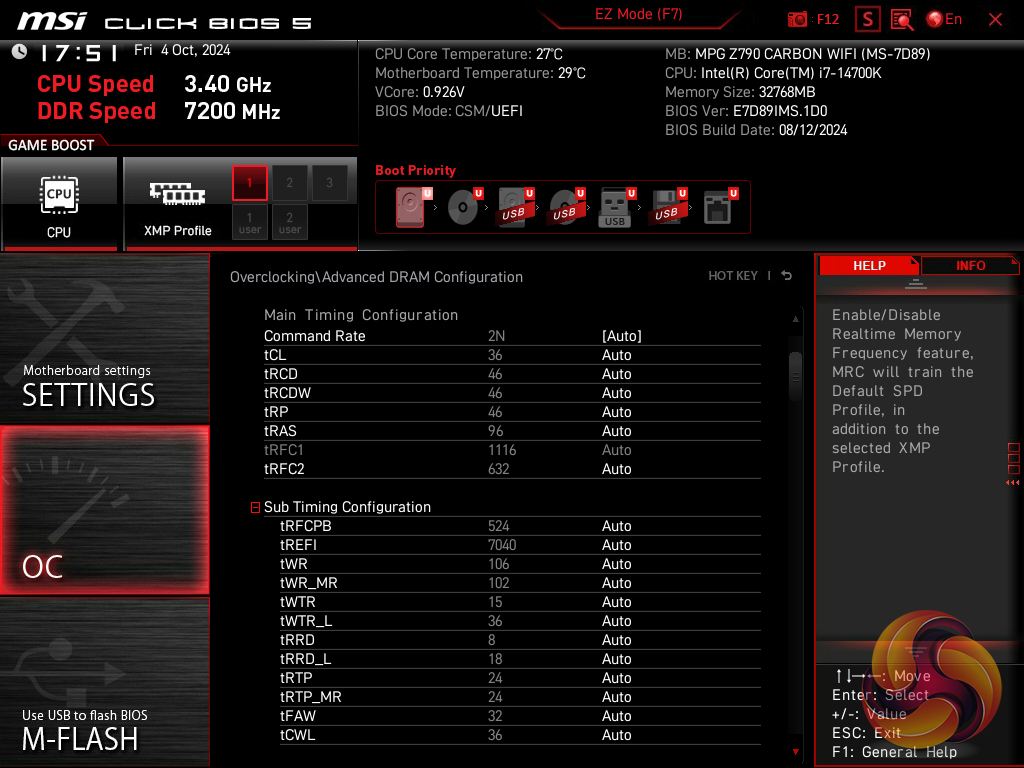Open the Favorites 'S' icon in top bar
1024x768 pixels.
867,20
